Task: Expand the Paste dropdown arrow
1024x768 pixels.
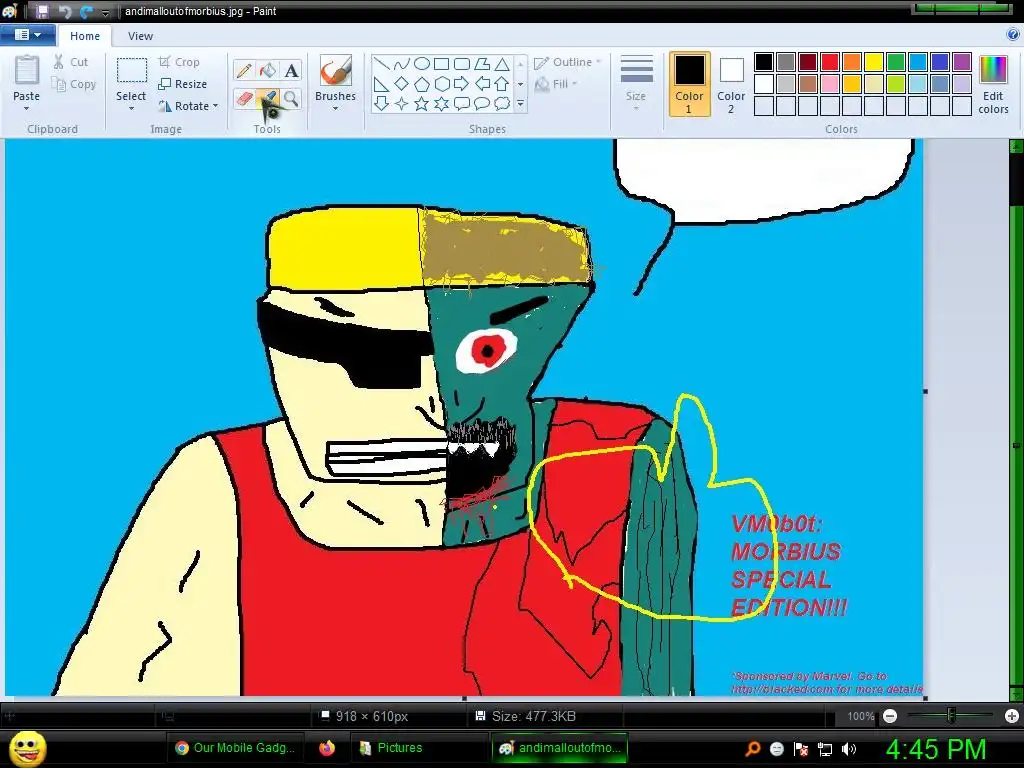Action: [x=27, y=110]
